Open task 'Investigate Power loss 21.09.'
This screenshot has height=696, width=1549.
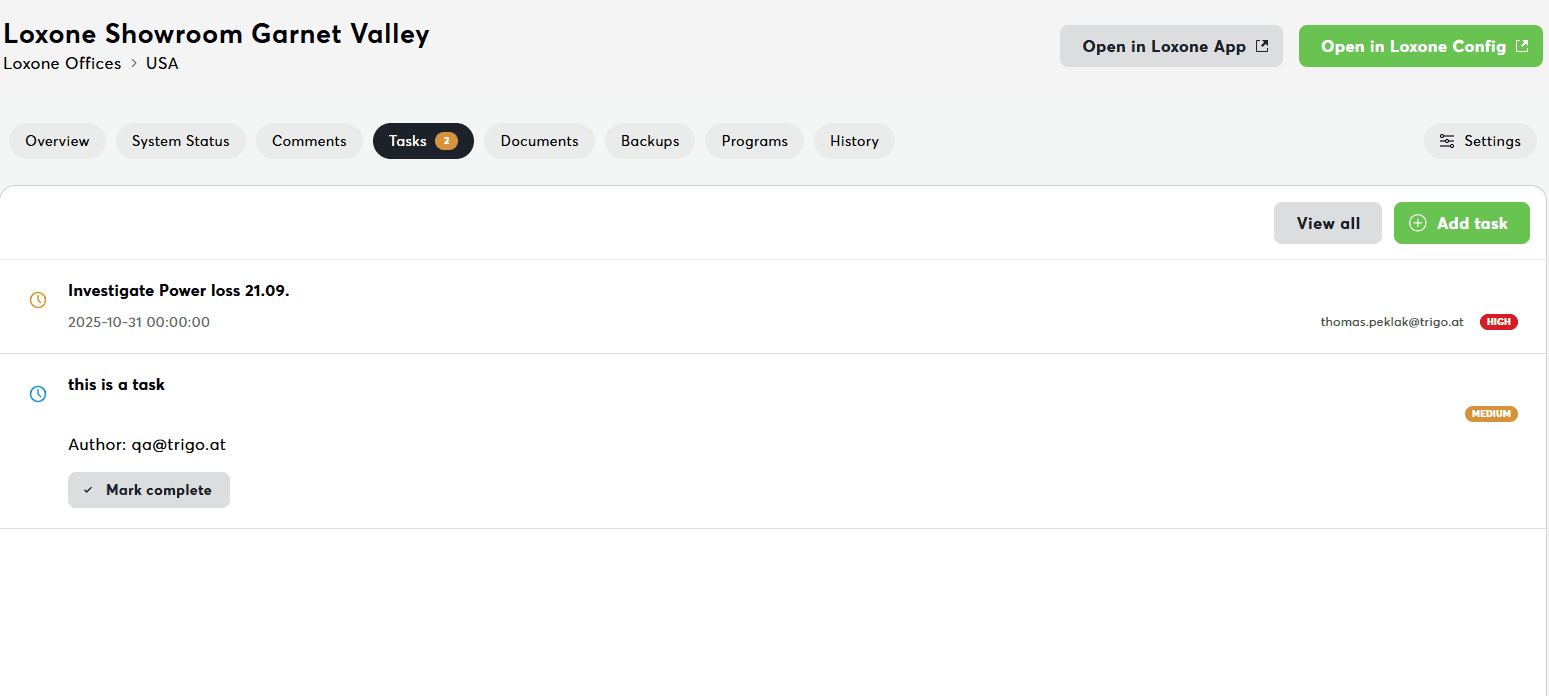click(178, 290)
